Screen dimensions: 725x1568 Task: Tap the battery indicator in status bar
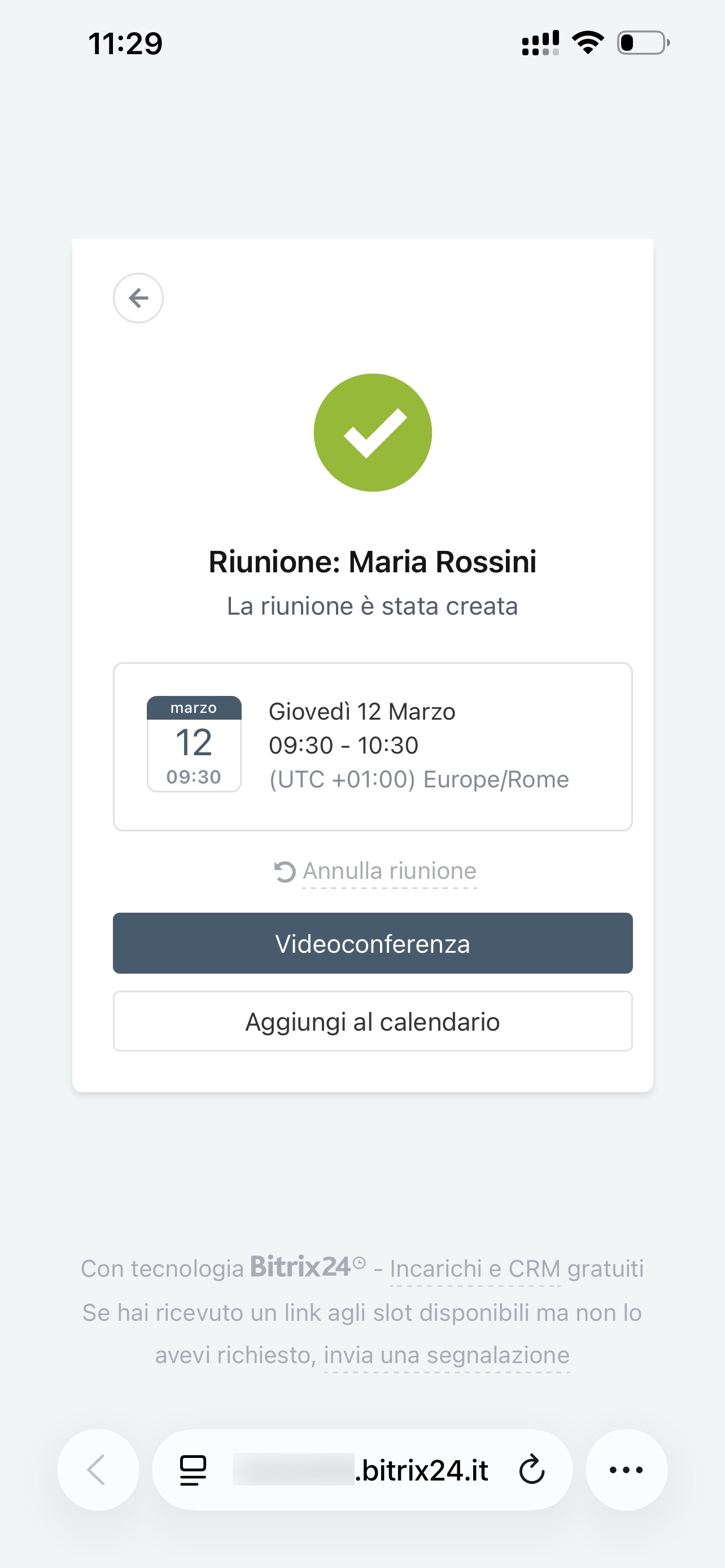[643, 43]
